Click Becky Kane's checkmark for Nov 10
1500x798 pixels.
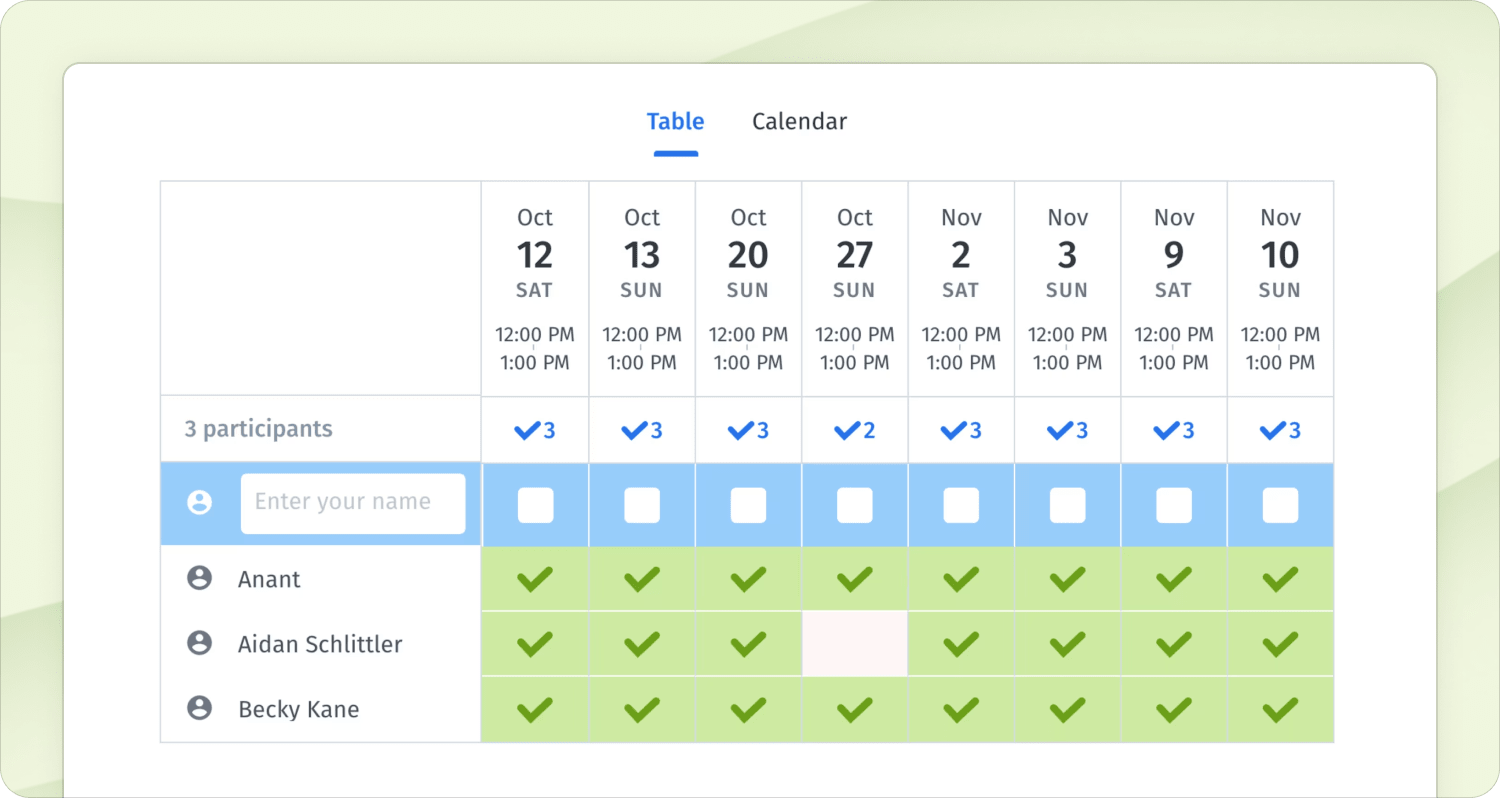1280,709
